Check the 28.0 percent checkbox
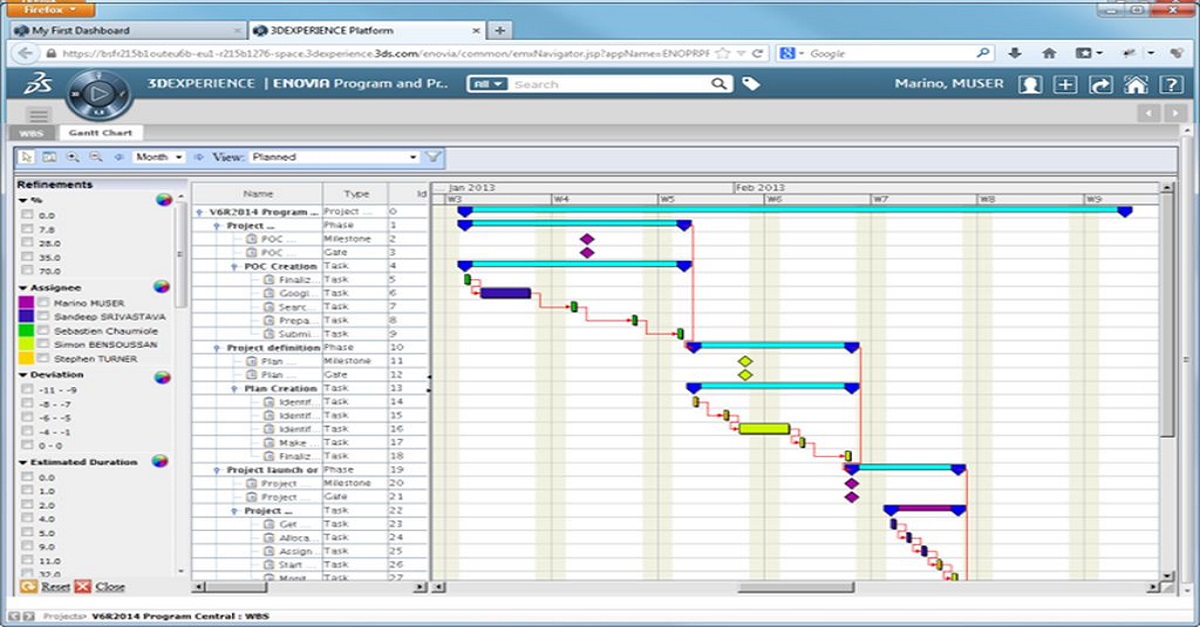Viewport: 1200px width, 627px height. (27, 243)
